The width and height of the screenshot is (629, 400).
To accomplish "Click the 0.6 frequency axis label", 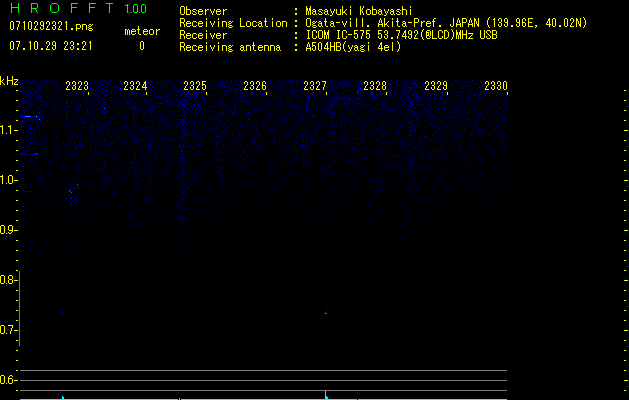I will pos(7,380).
